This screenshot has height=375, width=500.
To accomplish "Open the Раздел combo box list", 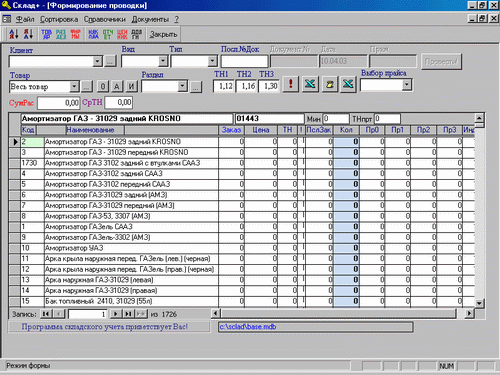I will tap(182, 86).
